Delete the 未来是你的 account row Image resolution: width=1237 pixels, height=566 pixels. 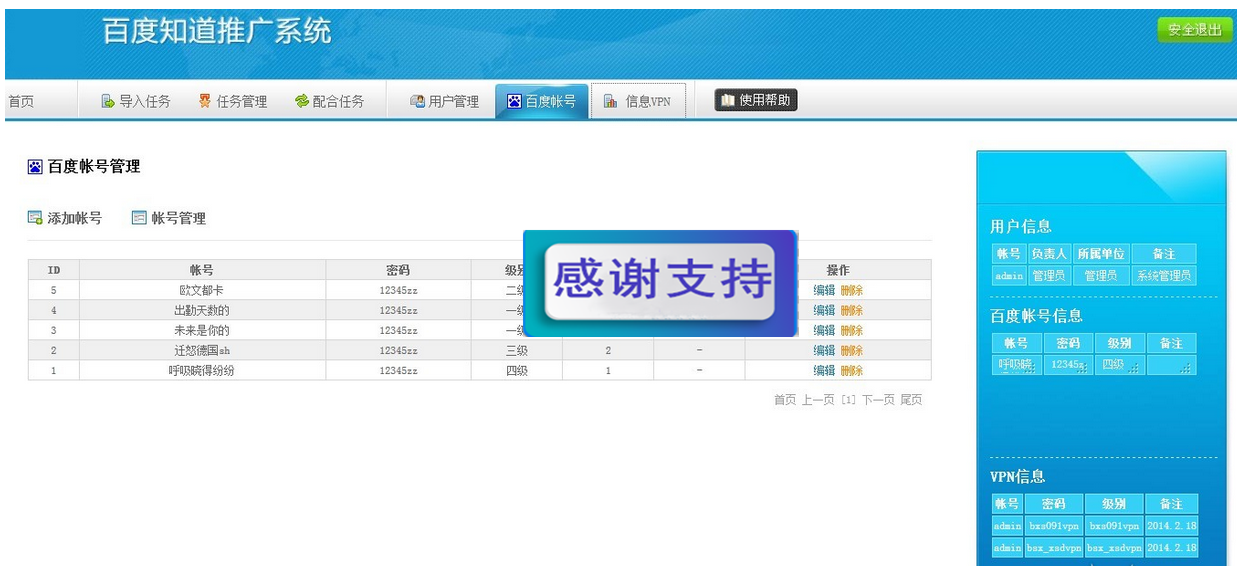pos(851,330)
